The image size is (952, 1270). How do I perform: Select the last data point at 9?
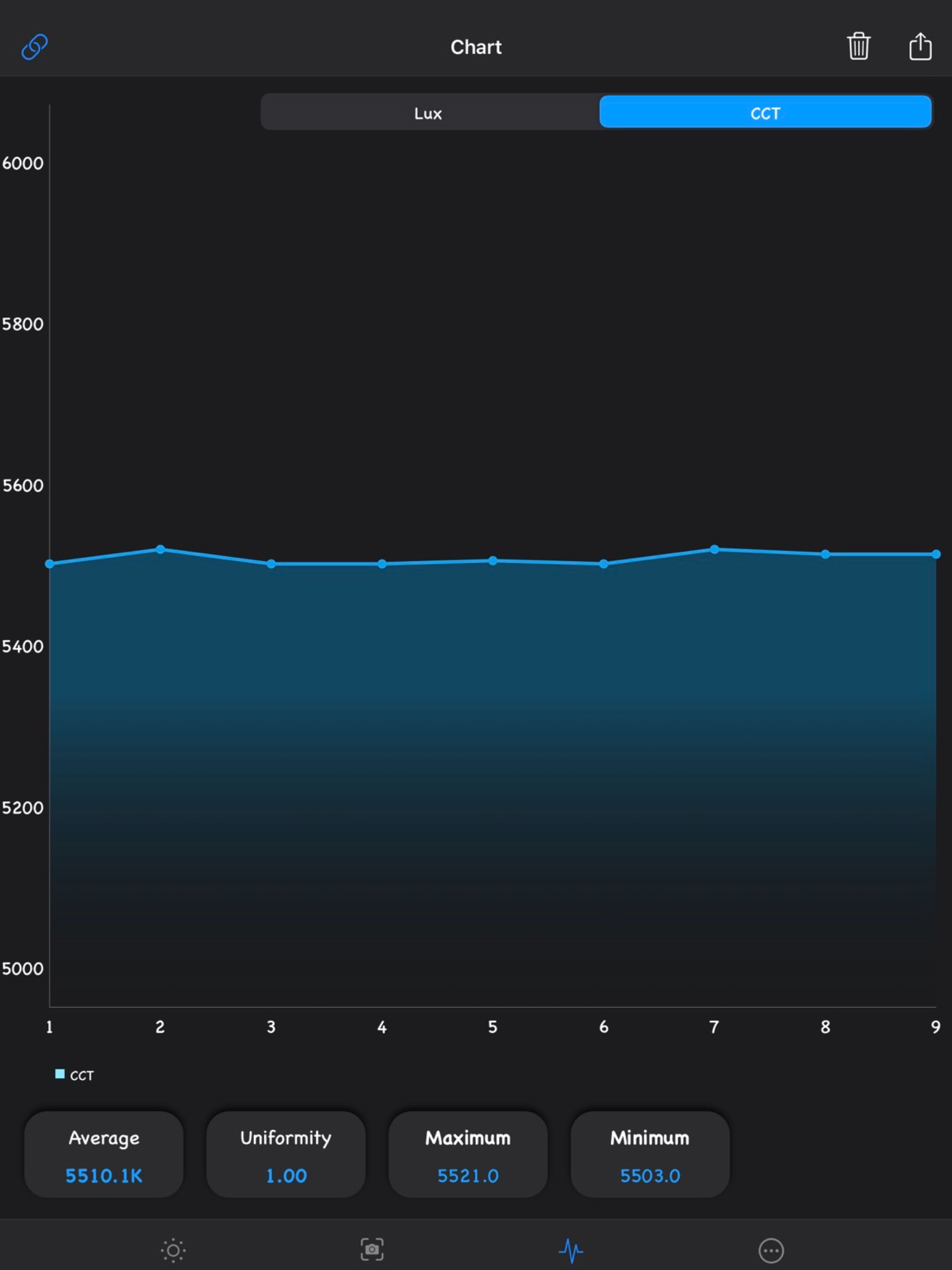coord(935,554)
